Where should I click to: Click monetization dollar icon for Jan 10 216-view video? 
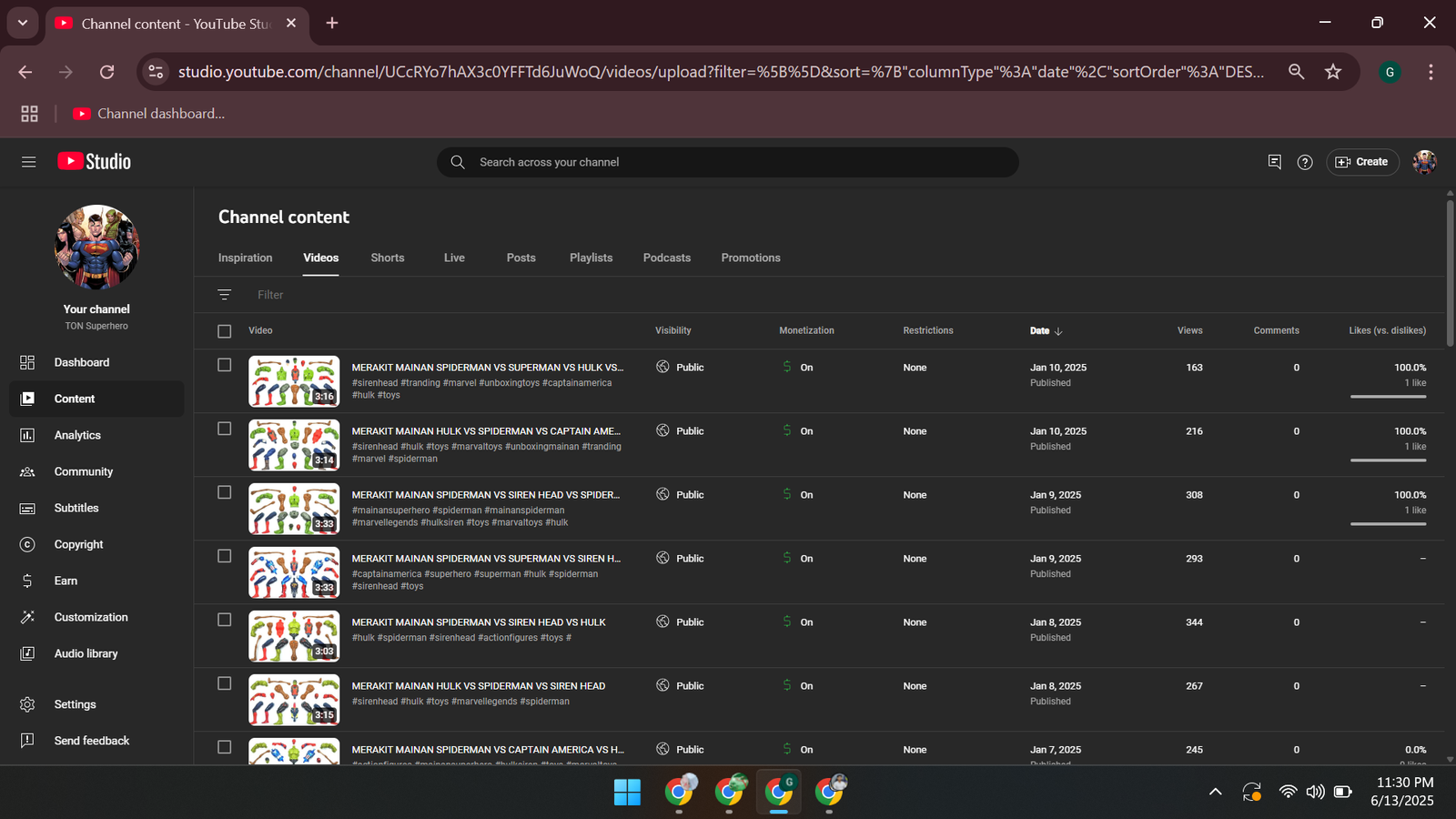[787, 430]
